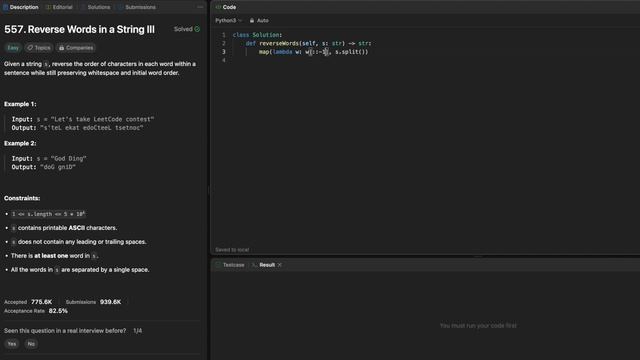The height and width of the screenshot is (360, 640).
Task: Click on line number 1 in editor
Action: (224, 35)
